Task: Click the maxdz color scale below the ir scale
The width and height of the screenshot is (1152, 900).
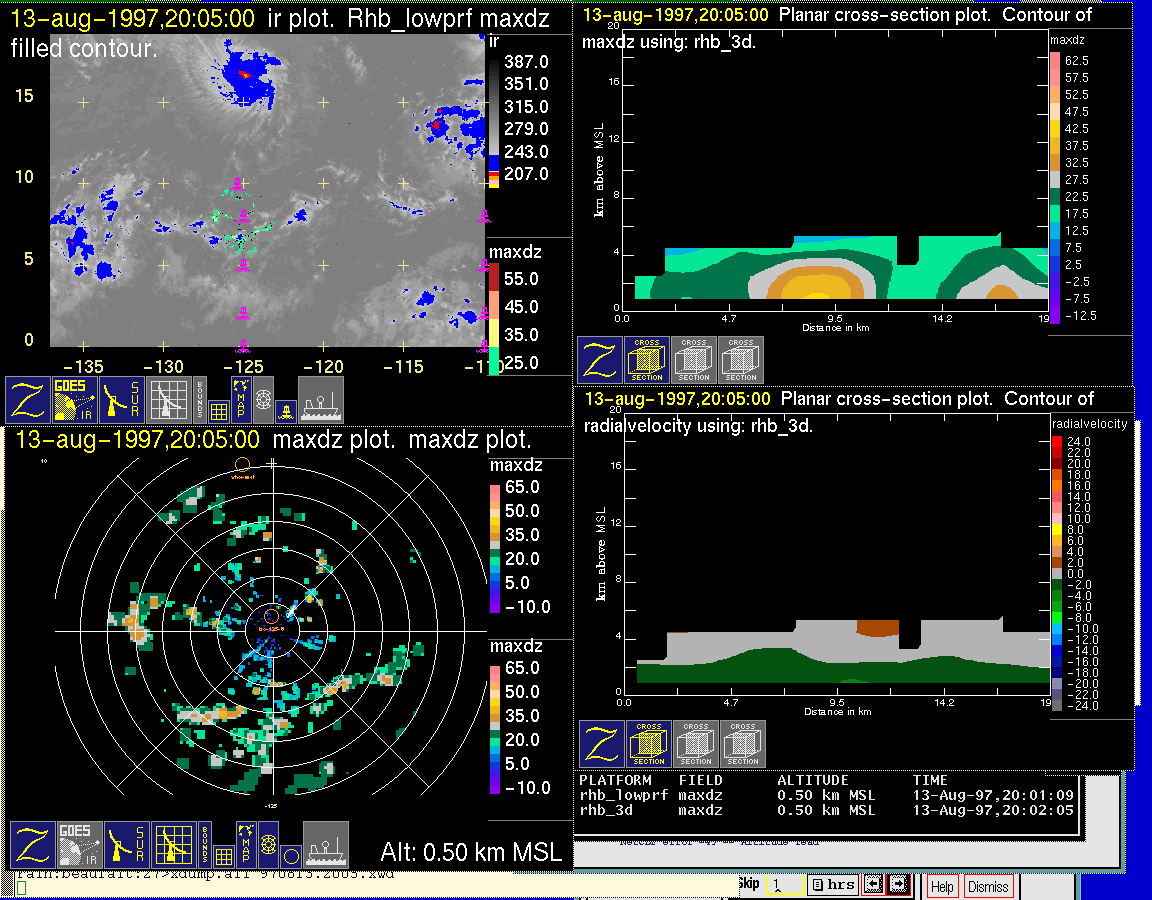Action: (x=494, y=320)
